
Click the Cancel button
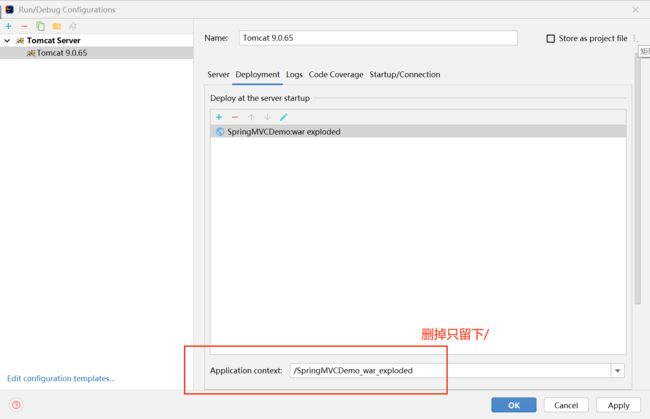(566, 405)
